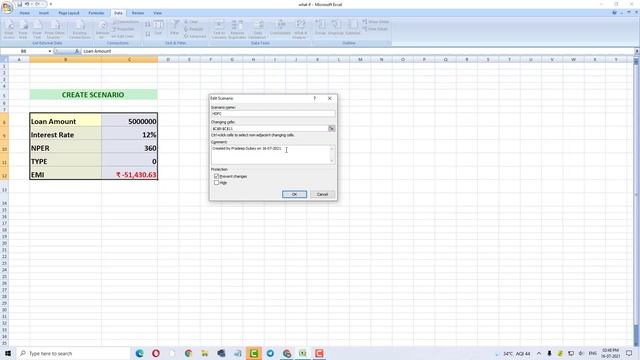
Task: Click the Redo icon in Quick Access Toolbar
Action: (x=37, y=4)
